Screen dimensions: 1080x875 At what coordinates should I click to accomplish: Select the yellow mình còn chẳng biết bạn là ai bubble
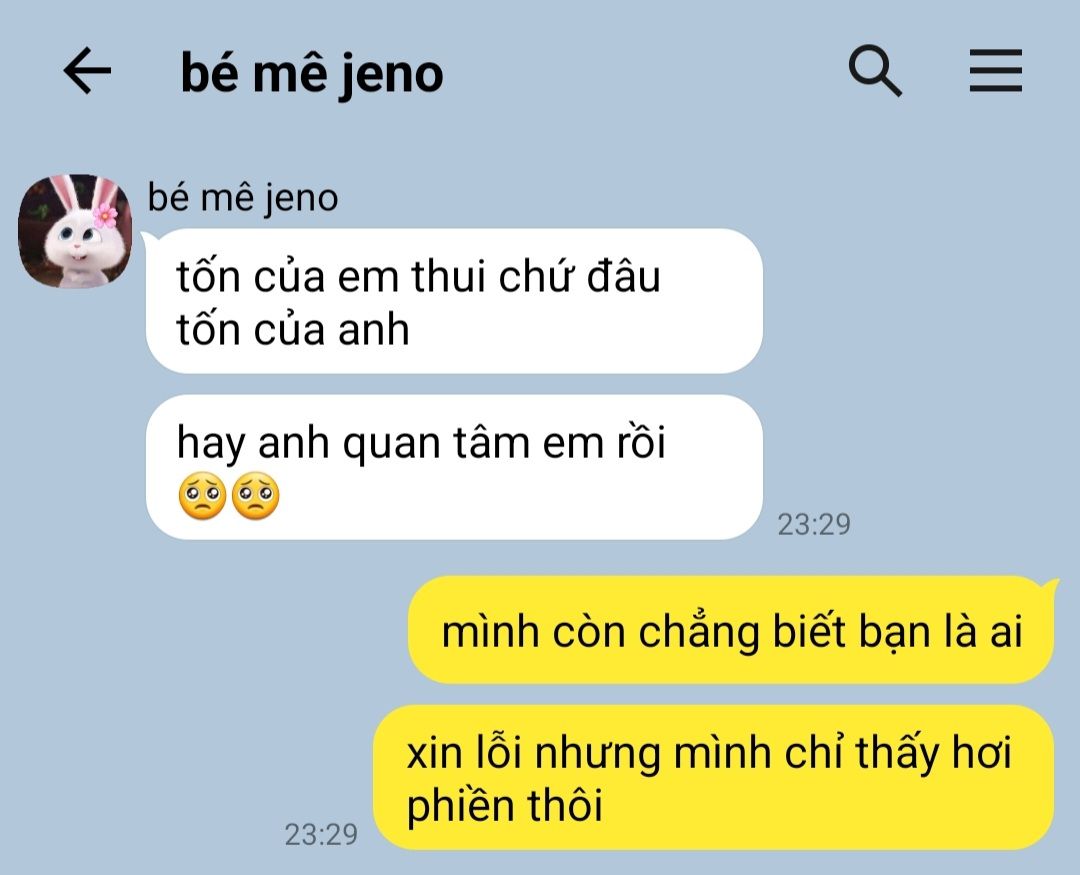click(731, 630)
